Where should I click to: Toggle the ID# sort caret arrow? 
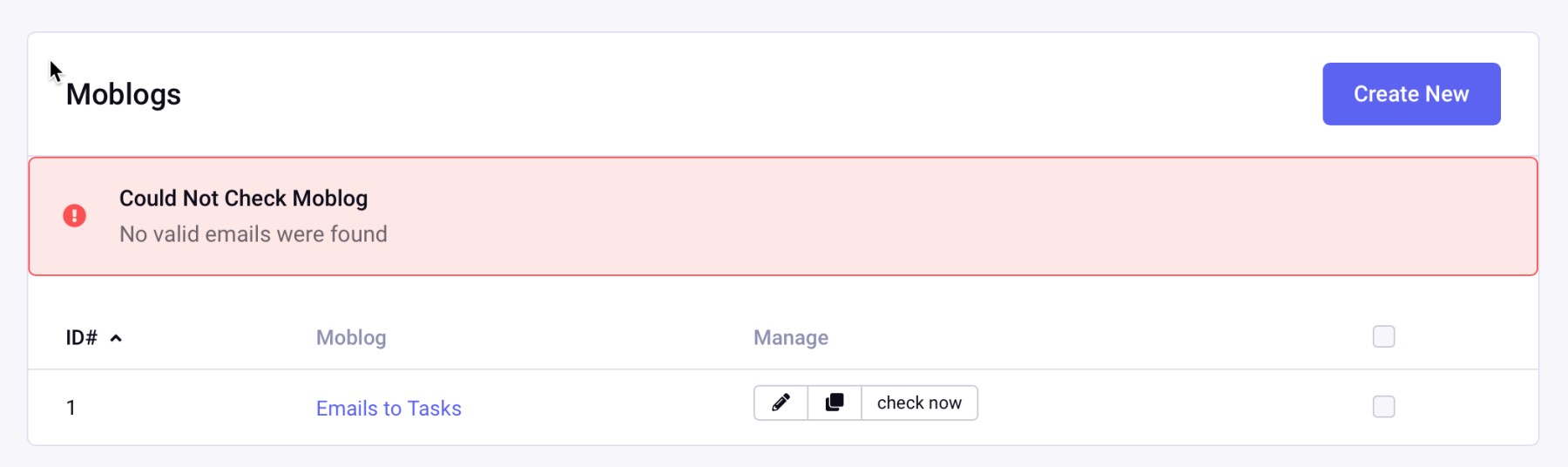point(116,338)
